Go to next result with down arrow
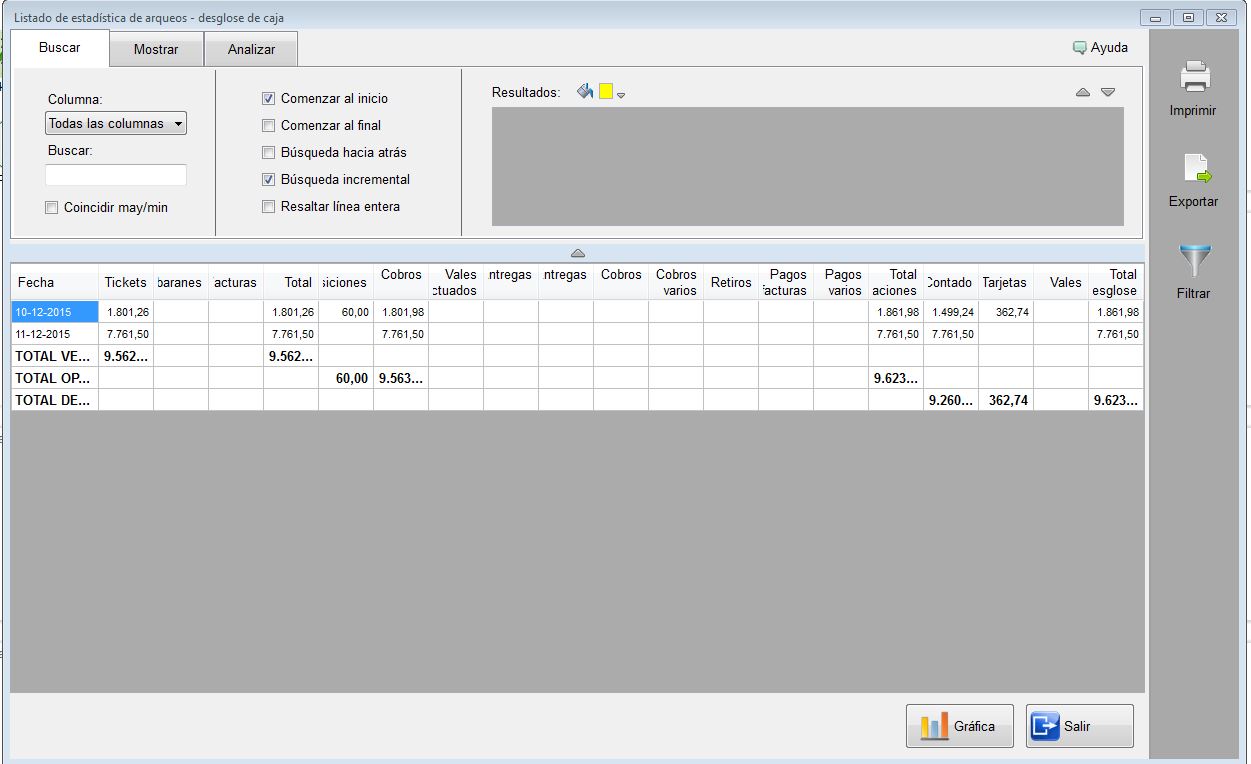The width and height of the screenshot is (1251, 764). tap(1108, 93)
